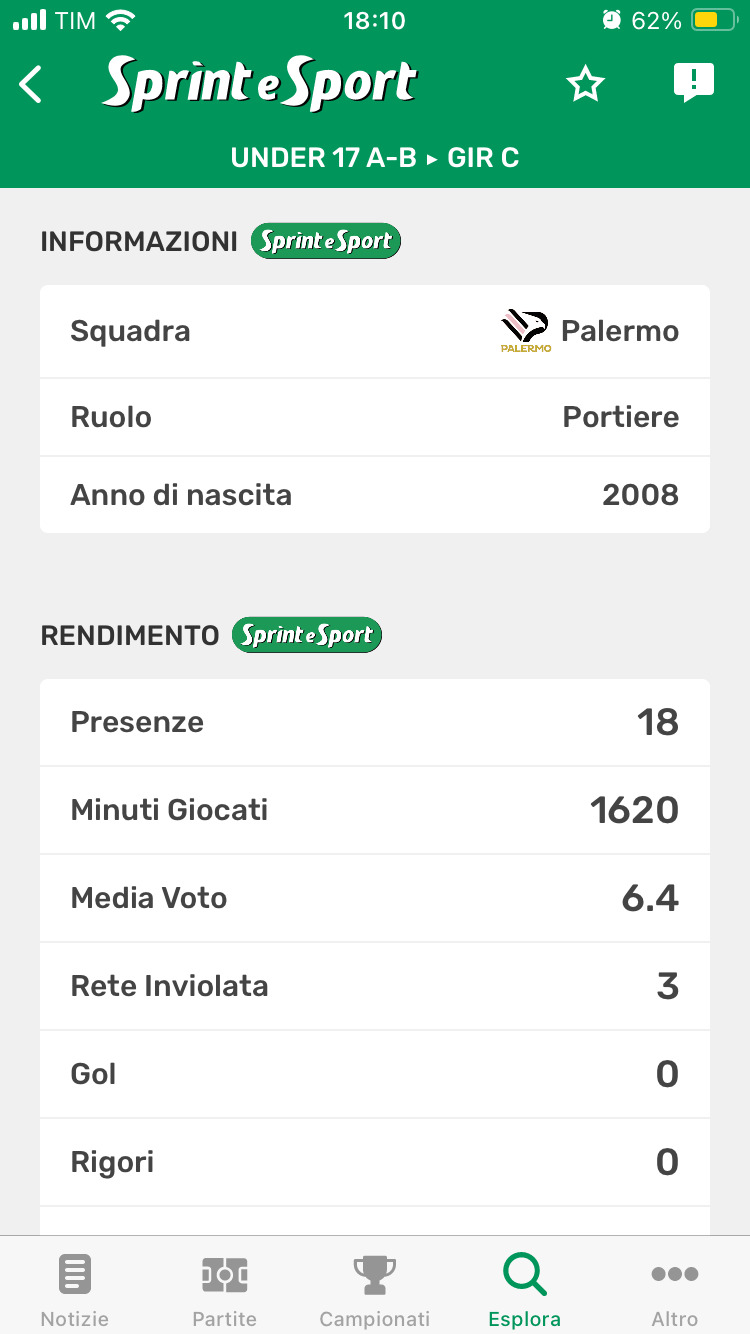The image size is (750, 1334).
Task: Open the Notizie tab
Action: click(75, 1289)
